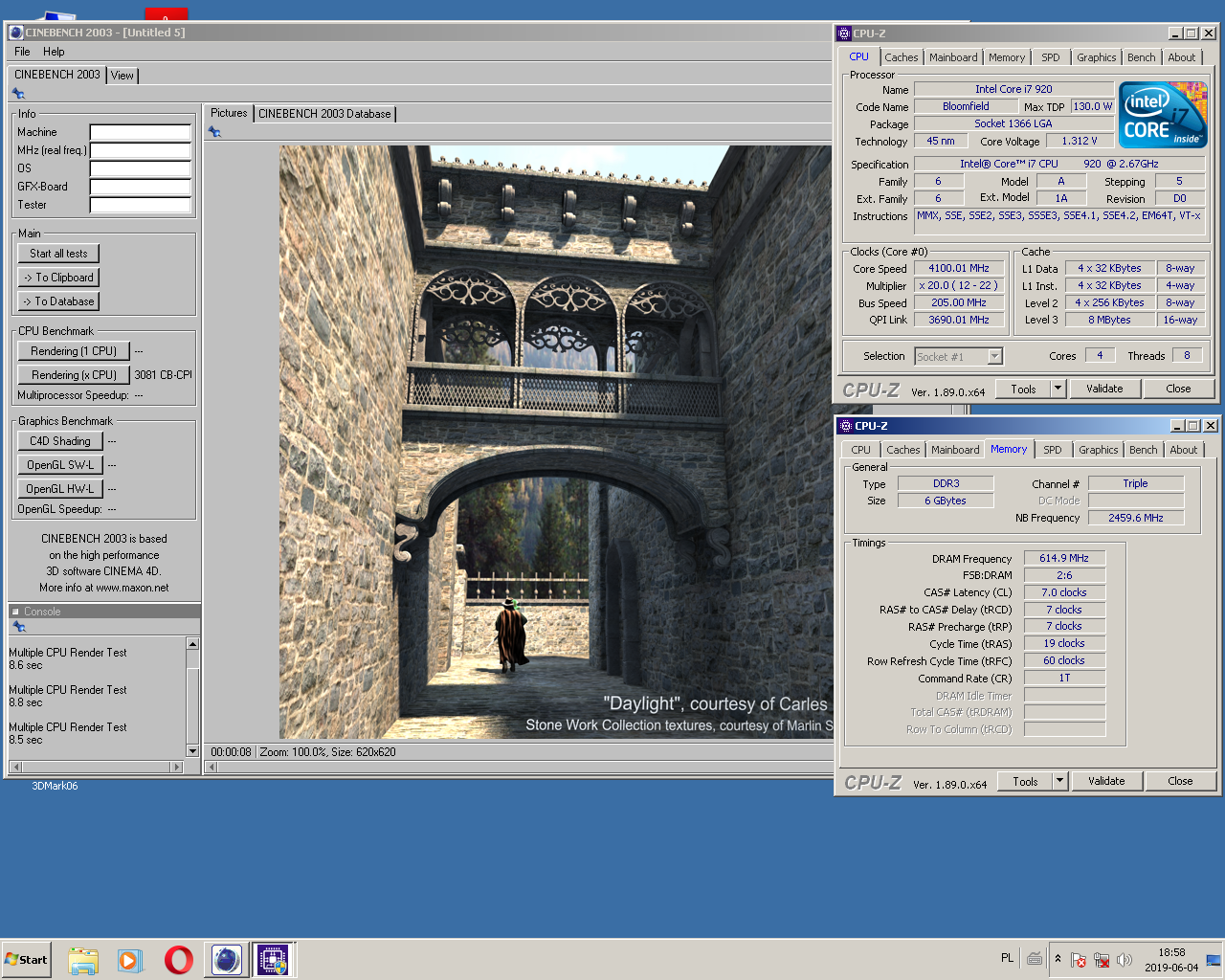Click the Tools button in the upper CPU-Z window
Image resolution: width=1225 pixels, height=980 pixels.
click(x=1023, y=389)
